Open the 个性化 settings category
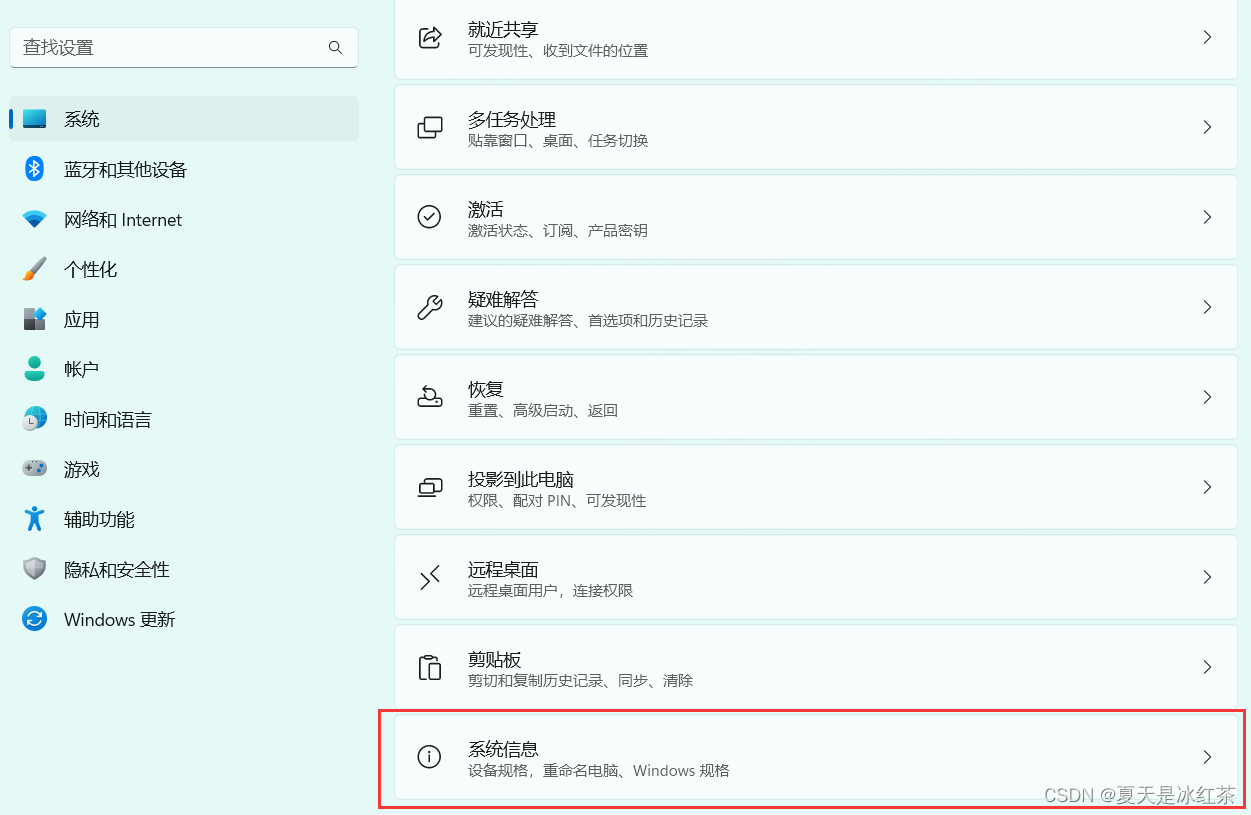 pos(184,269)
